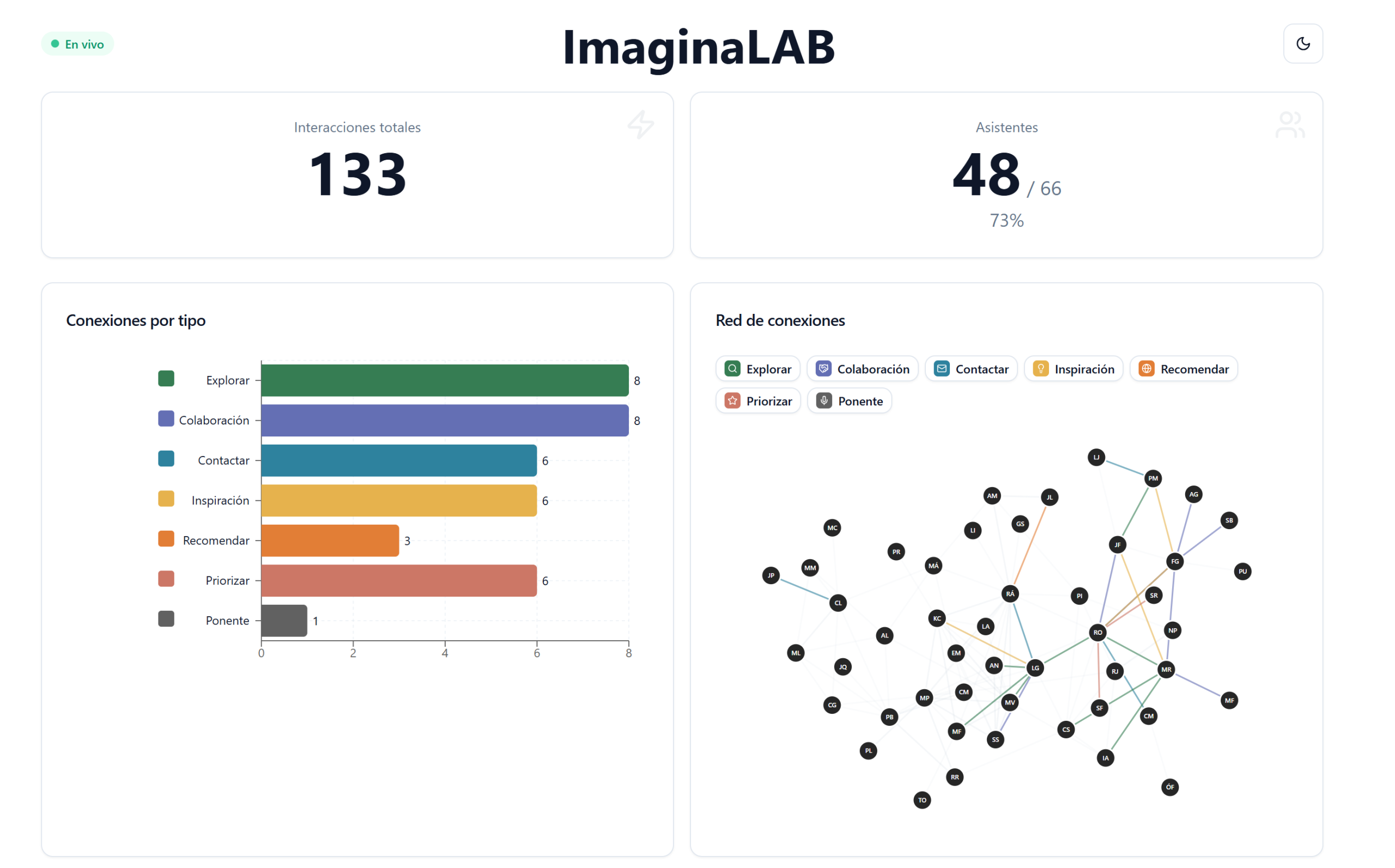Click the Explorar magnifier icon

(732, 368)
